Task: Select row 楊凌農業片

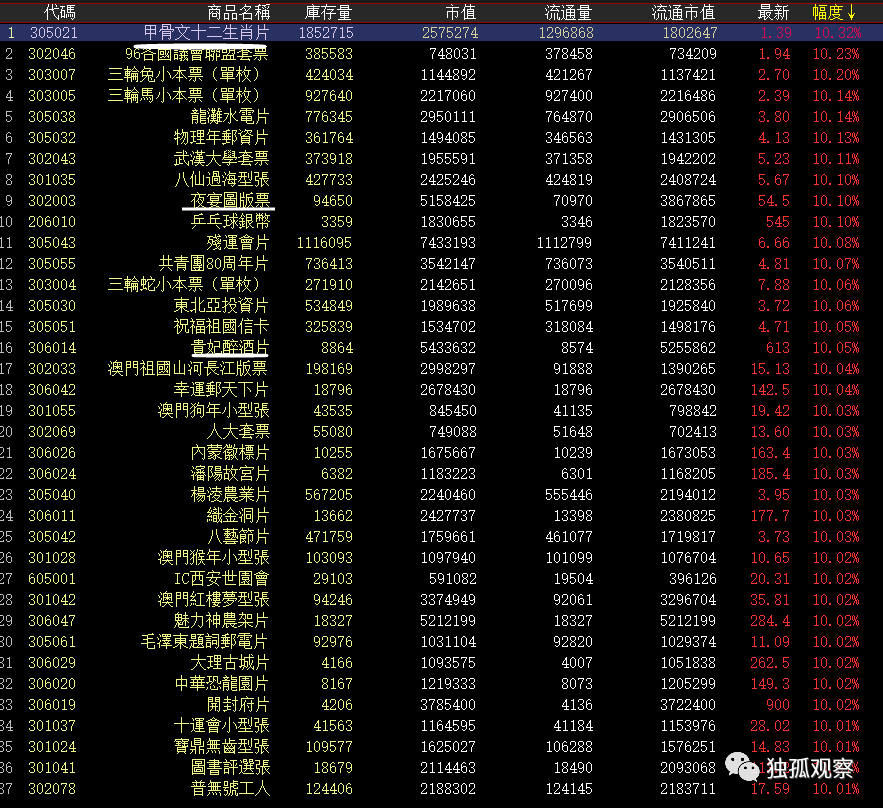Action: [x=442, y=494]
